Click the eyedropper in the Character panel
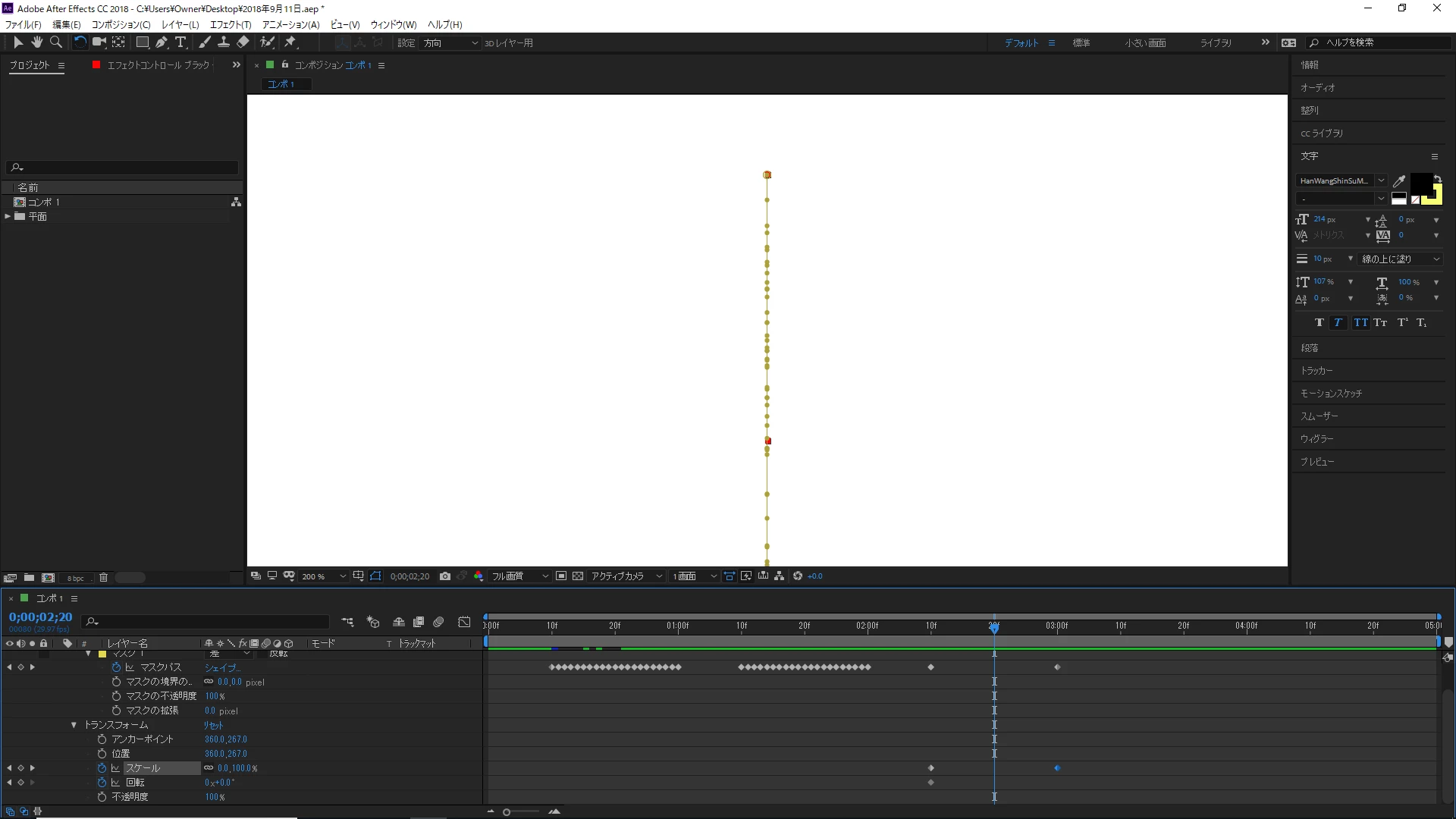 point(1399,180)
